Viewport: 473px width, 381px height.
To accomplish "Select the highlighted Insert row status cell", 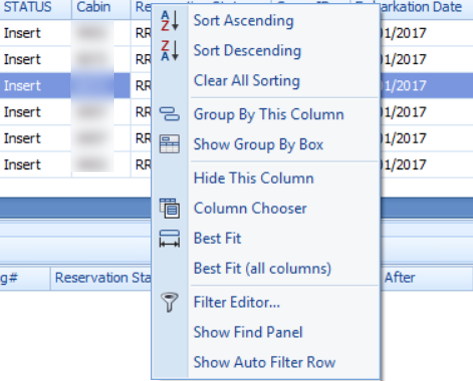I will point(35,86).
